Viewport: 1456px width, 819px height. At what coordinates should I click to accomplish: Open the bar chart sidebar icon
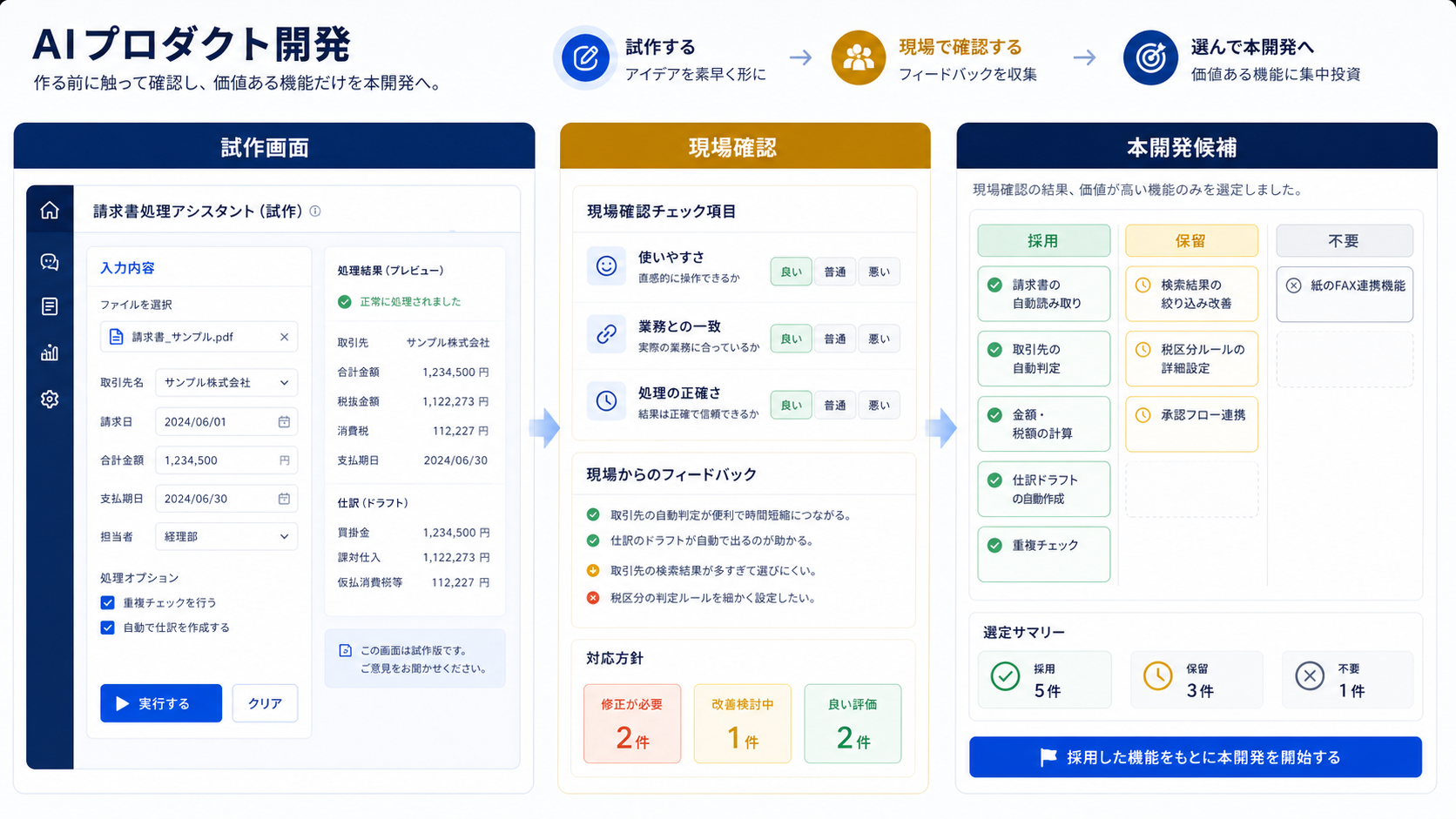pyautogui.click(x=50, y=352)
